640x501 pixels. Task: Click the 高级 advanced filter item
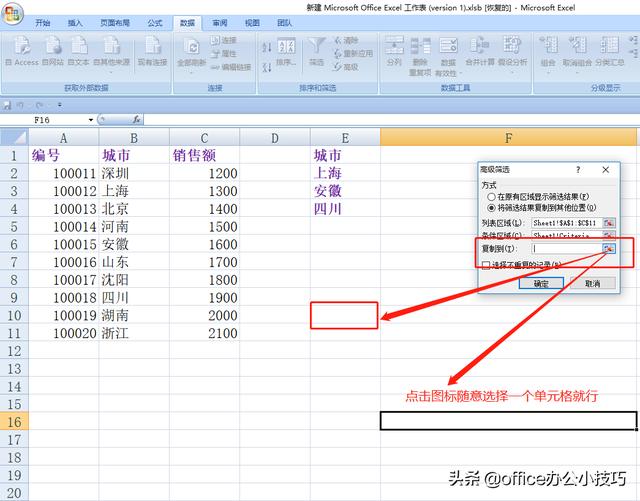point(346,67)
